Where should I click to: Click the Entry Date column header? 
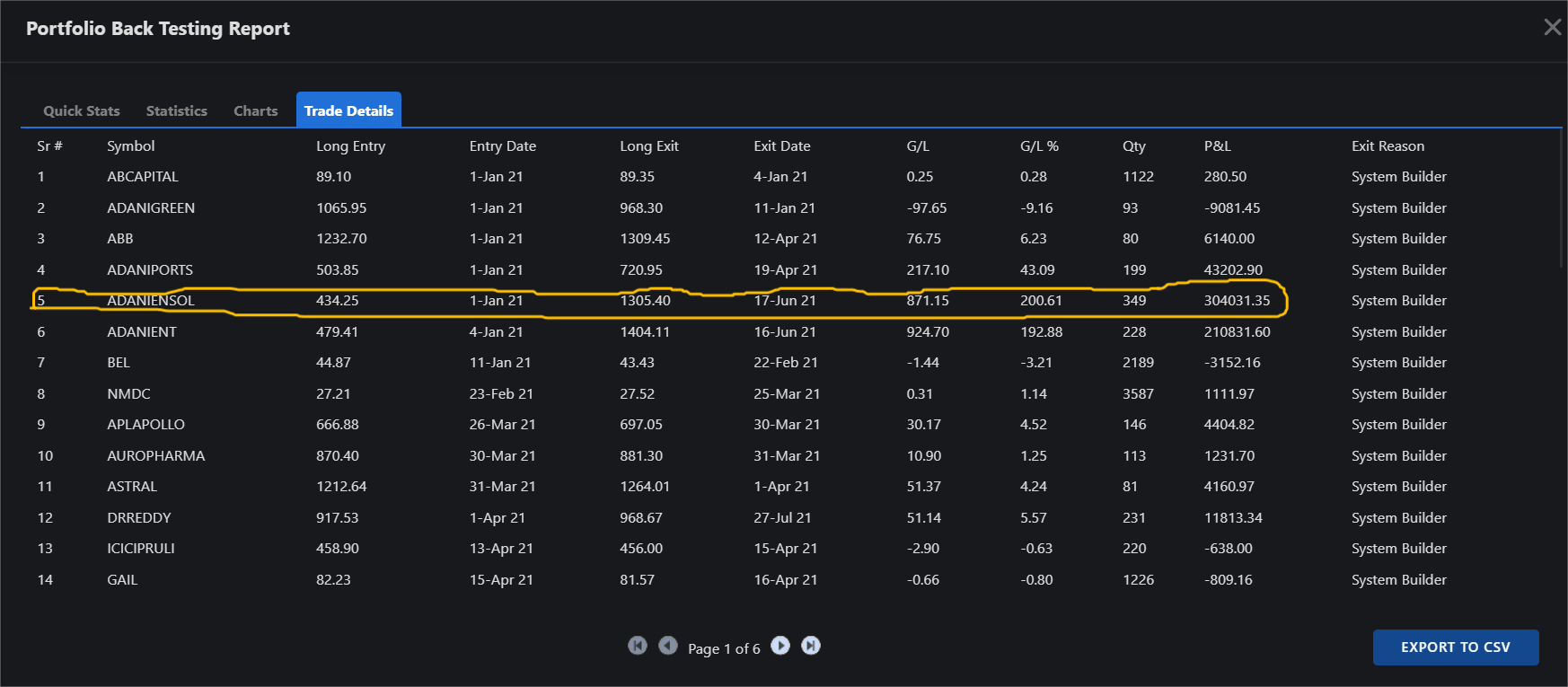click(502, 145)
